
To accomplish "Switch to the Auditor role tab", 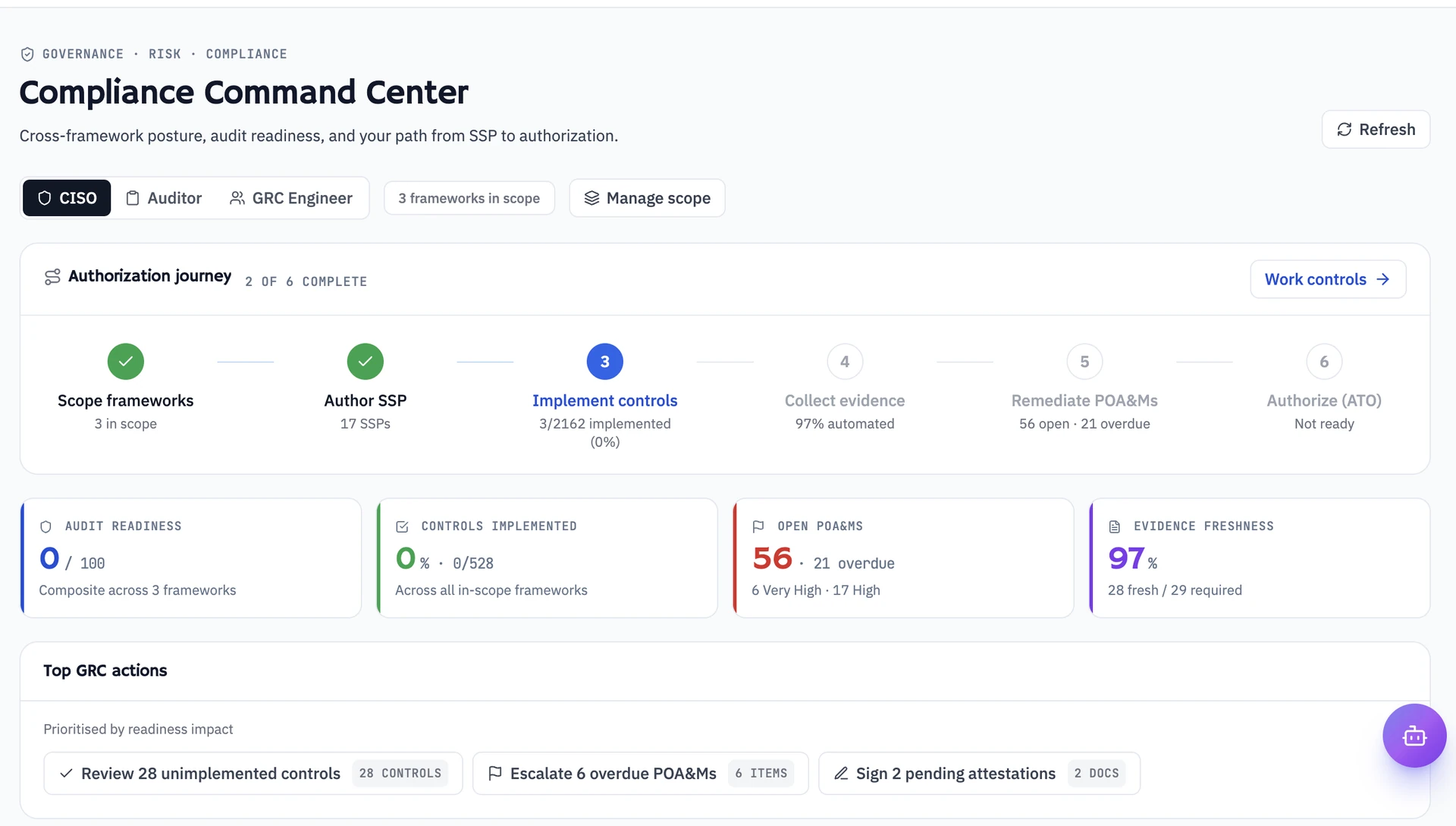I will coord(164,198).
